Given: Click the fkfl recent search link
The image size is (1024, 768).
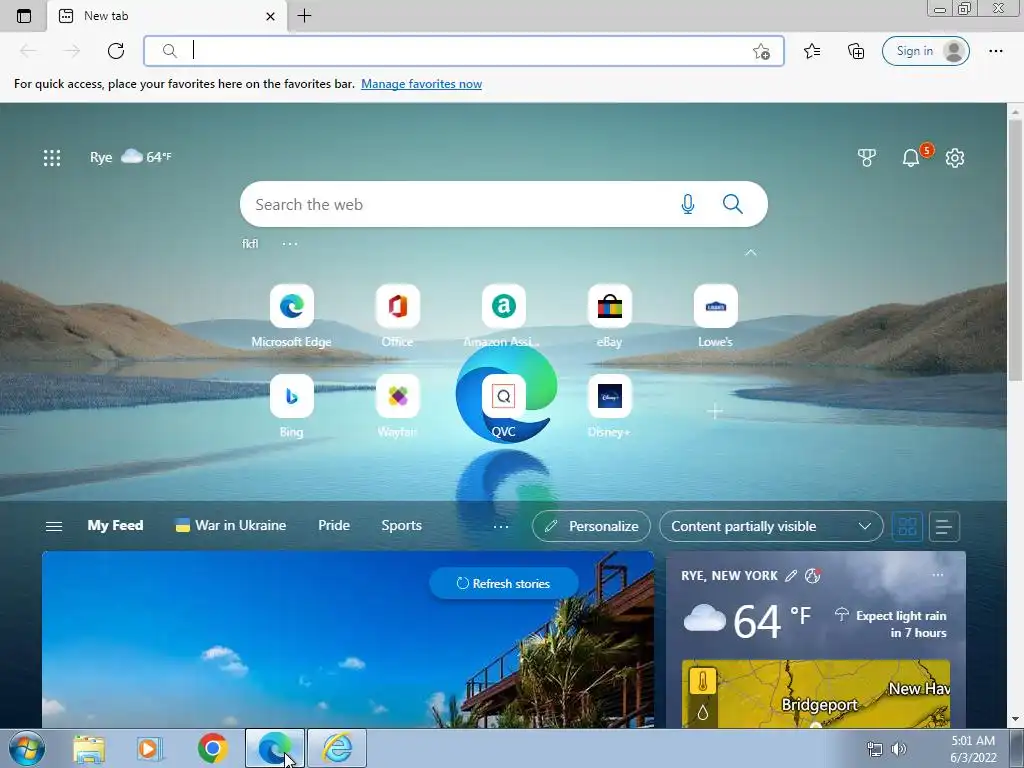Looking at the screenshot, I should point(250,244).
